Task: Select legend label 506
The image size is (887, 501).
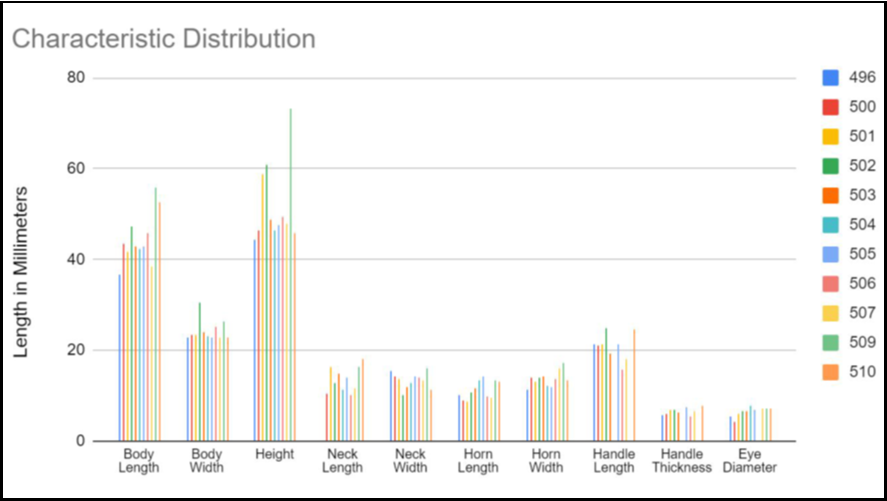Action: [862, 283]
